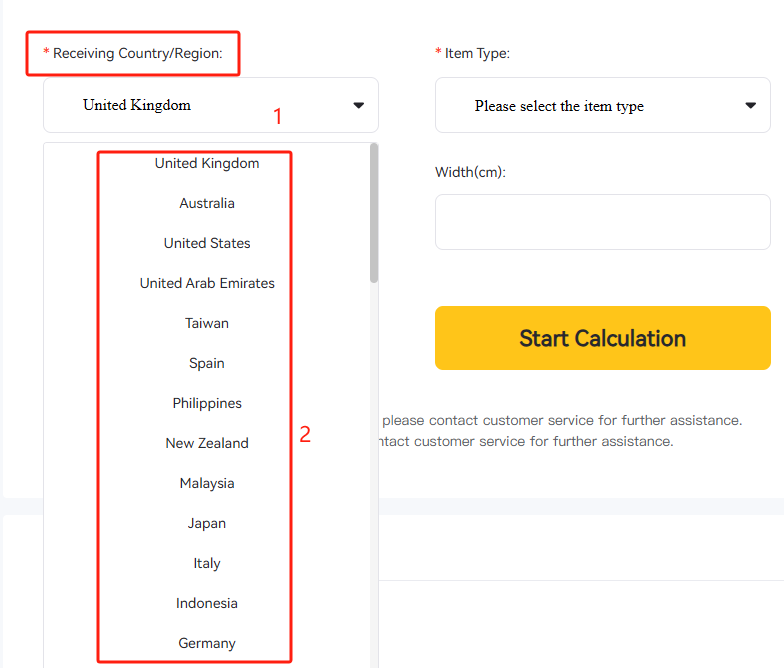Click the Item Type dropdown arrow
This screenshot has height=668, width=784.
pyautogui.click(x=751, y=106)
